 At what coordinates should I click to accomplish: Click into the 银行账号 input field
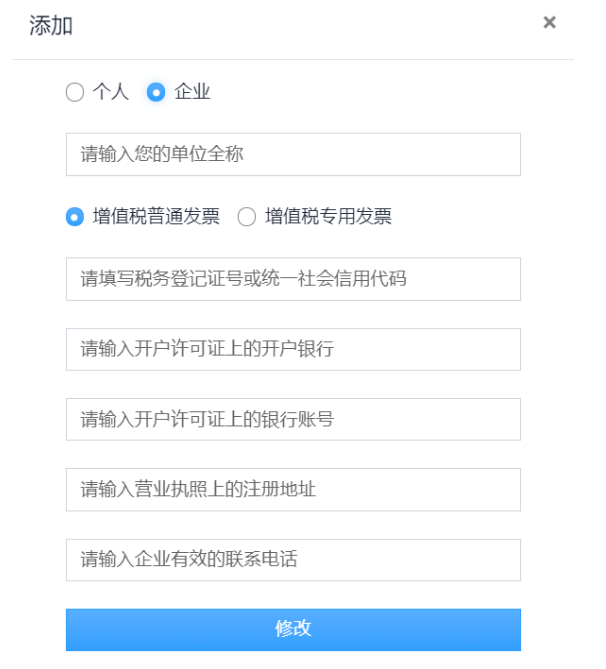coord(293,419)
